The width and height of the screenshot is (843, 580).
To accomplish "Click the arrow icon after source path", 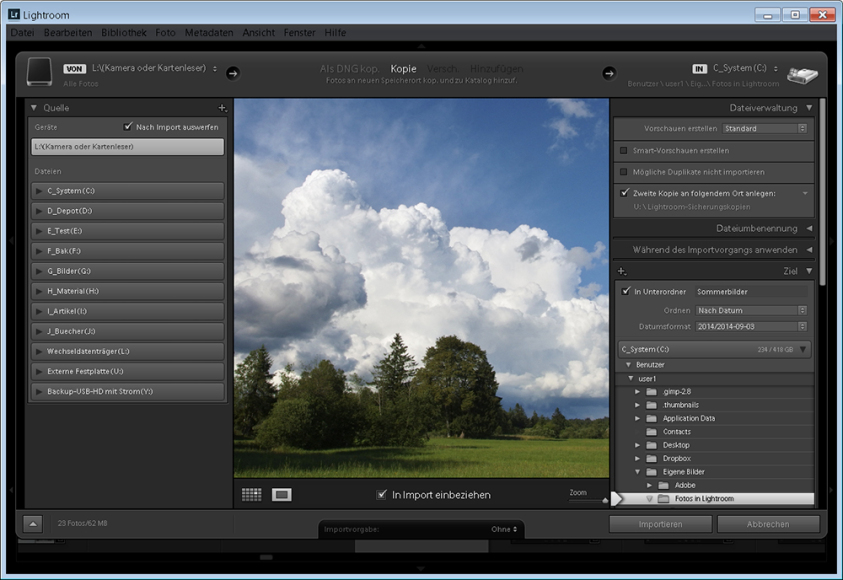I will [232, 72].
